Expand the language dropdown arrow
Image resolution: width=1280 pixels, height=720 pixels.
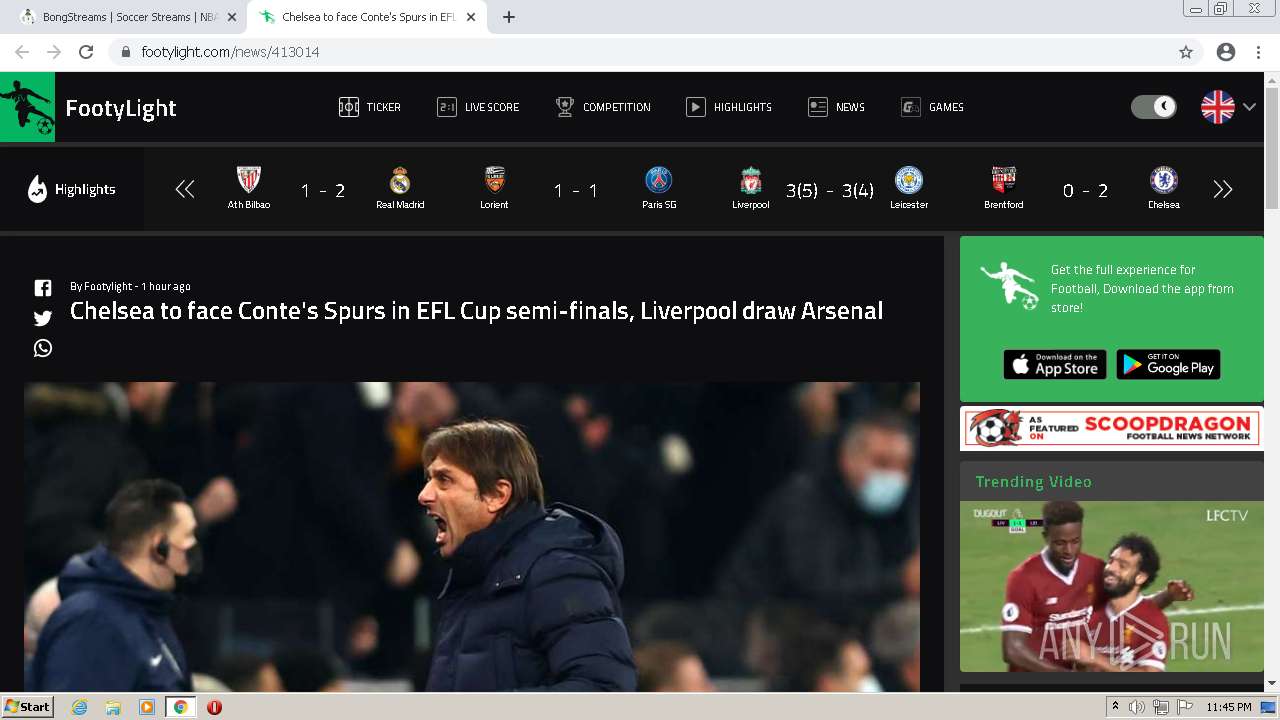pyautogui.click(x=1249, y=107)
